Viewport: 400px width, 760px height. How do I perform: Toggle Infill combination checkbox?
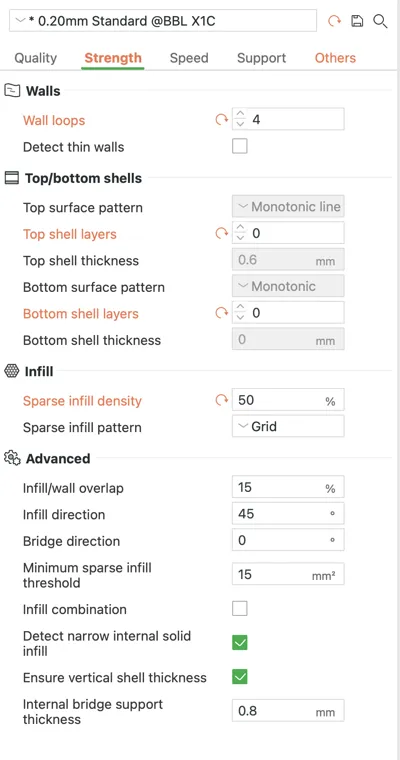click(x=240, y=608)
